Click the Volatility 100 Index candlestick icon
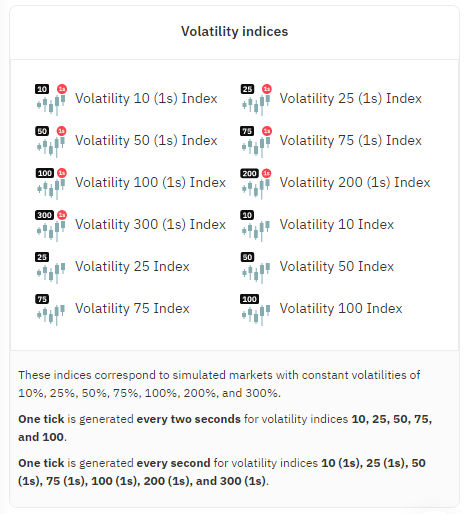Viewport: 466px width, 514px height. 256,310
